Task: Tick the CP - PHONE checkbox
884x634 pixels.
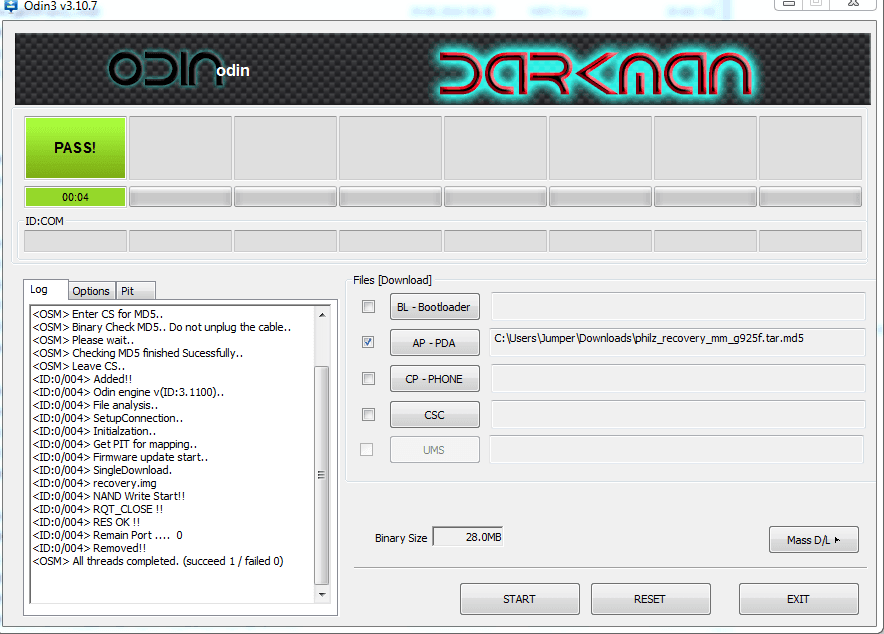Action: coord(368,379)
